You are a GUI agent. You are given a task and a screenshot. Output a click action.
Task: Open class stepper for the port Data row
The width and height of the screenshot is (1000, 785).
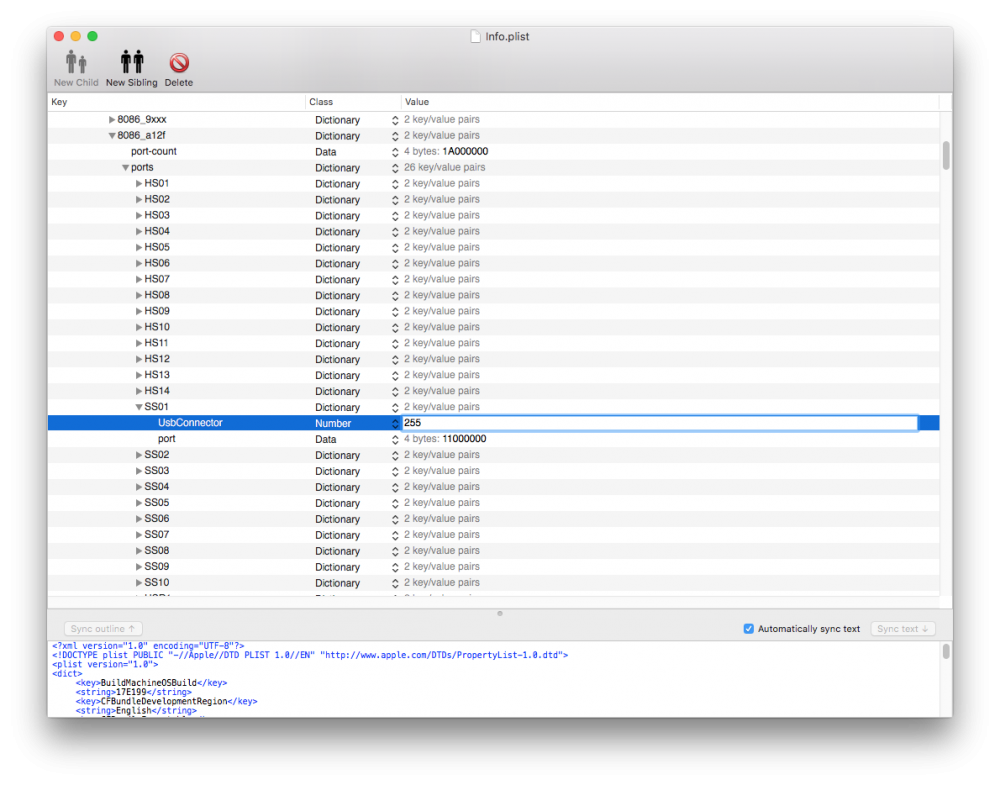[395, 439]
